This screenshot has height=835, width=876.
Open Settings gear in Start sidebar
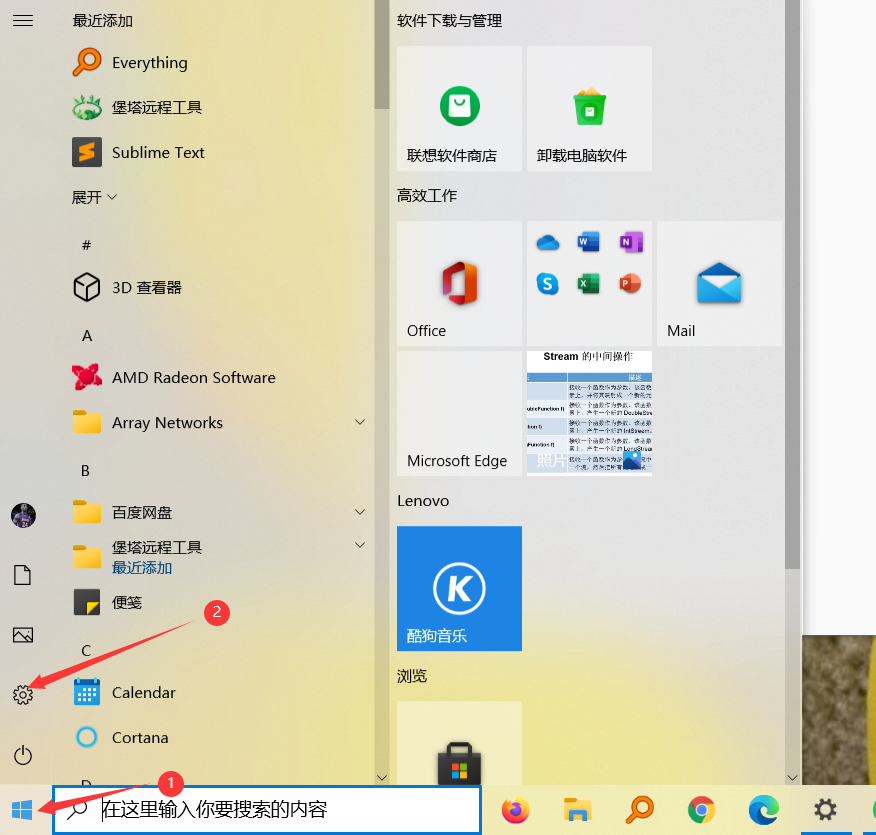tap(23, 695)
